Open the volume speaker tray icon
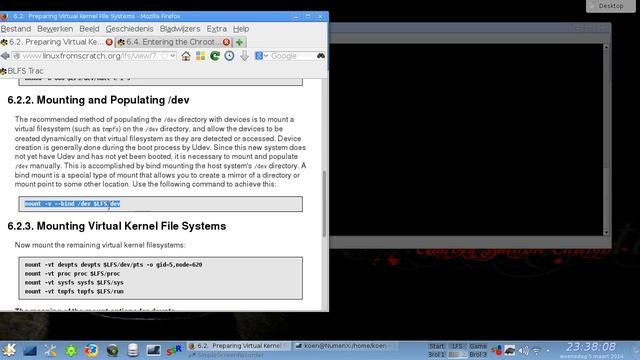The height and width of the screenshot is (360, 640). [x=523, y=350]
